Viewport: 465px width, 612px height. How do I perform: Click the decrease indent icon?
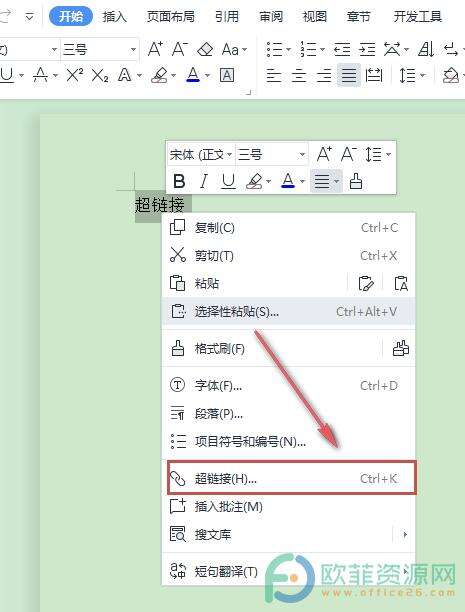342,50
